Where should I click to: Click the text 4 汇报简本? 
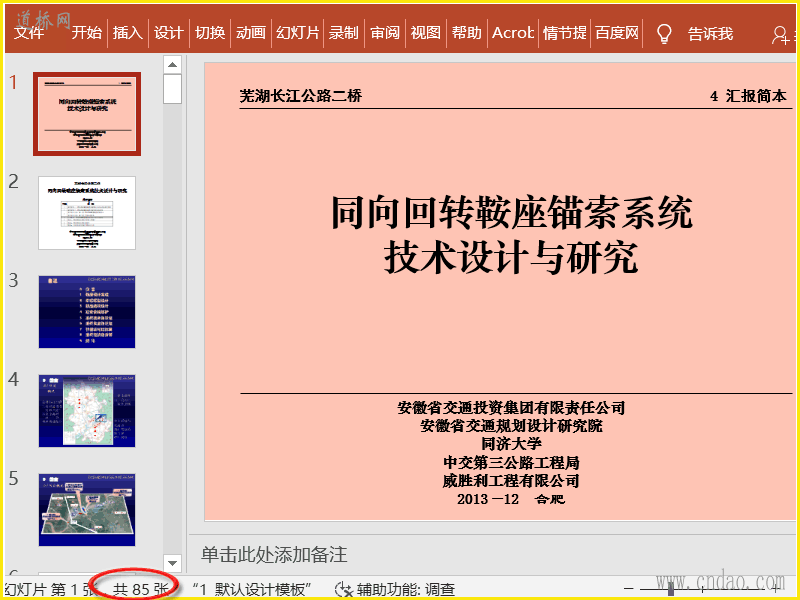click(748, 96)
